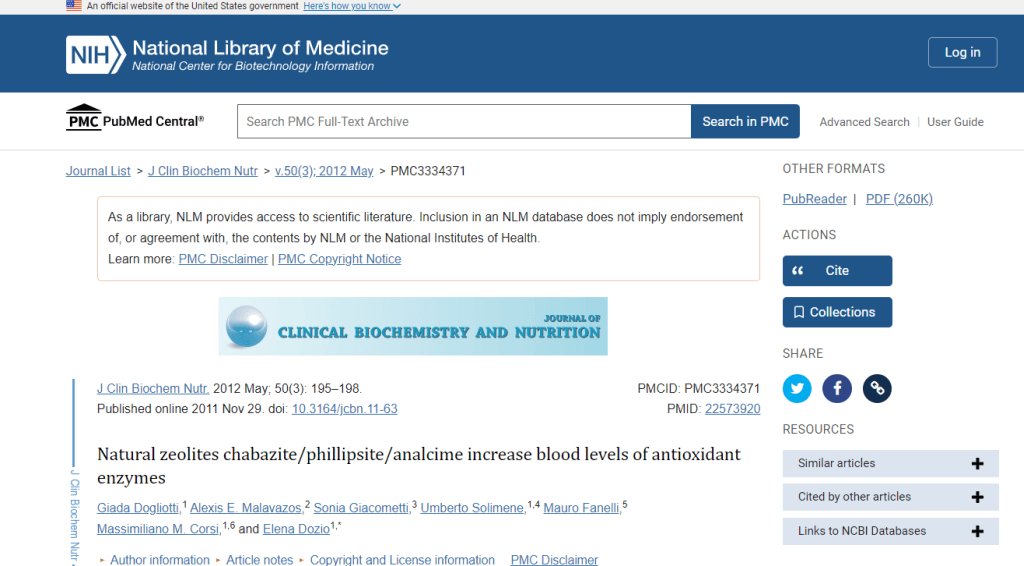Share the article on Twitter
This screenshot has height=566, width=1024.
coord(797,388)
